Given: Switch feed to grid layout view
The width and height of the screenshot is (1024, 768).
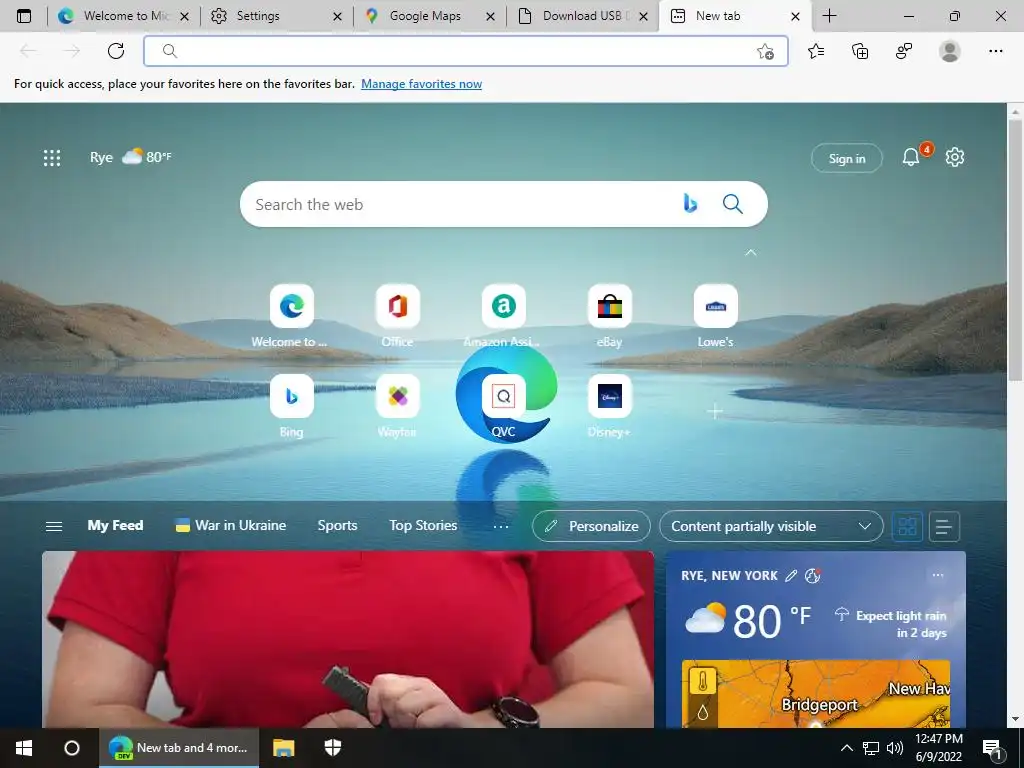Looking at the screenshot, I should point(907,526).
